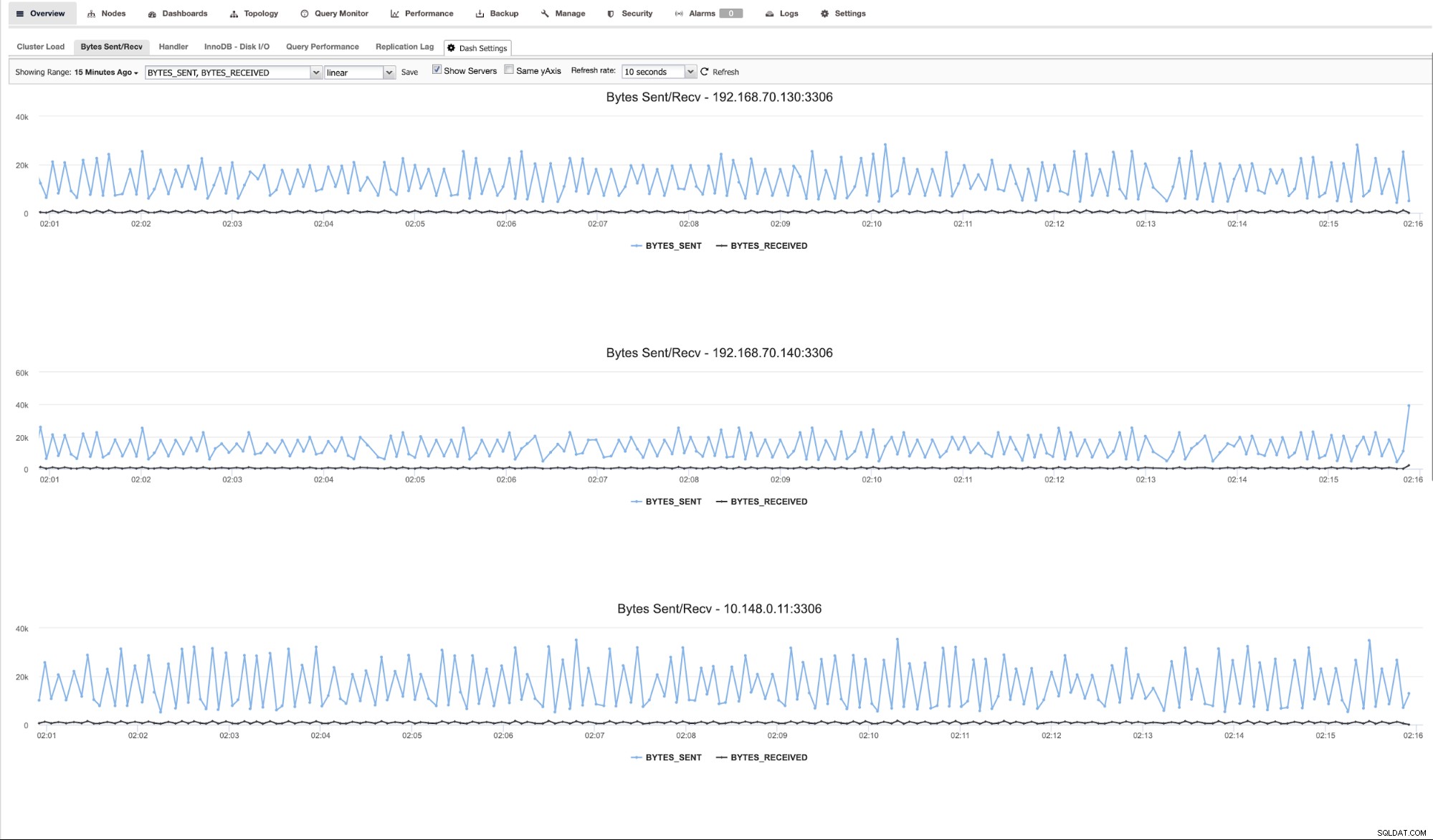Toggle BYTES_SENT legend in 192.168.70.140 chart
This screenshot has height=840, width=1433.
click(666, 502)
